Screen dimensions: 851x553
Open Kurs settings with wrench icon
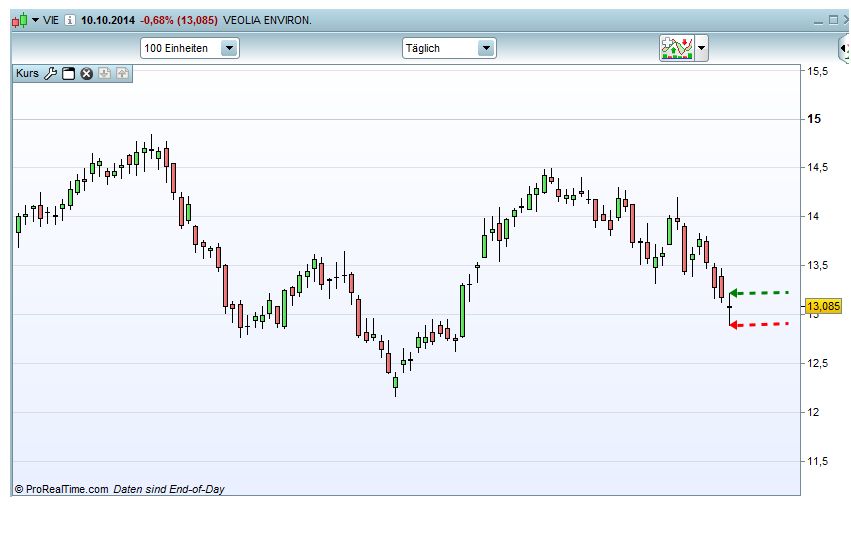coord(50,73)
